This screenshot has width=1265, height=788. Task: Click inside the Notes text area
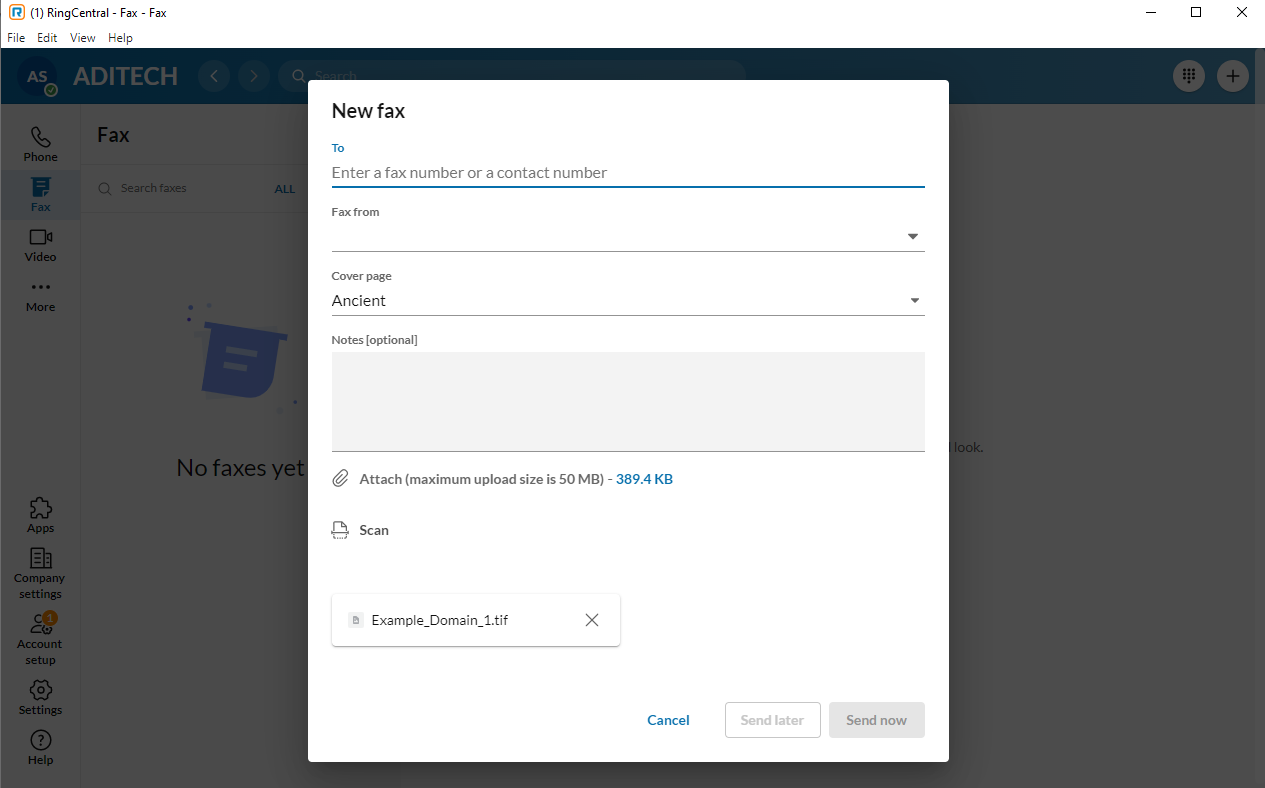(627, 400)
